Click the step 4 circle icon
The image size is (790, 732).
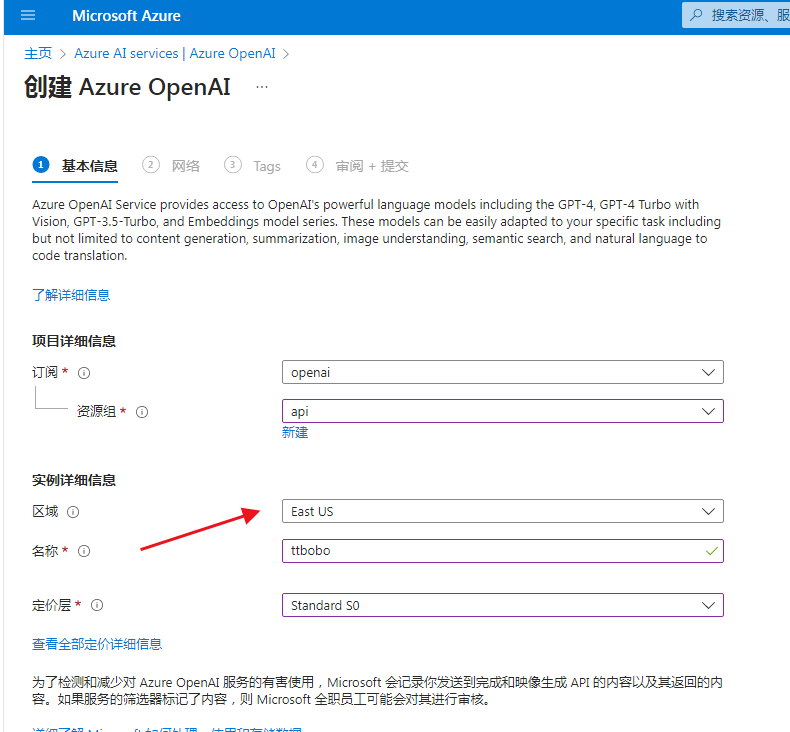pyautogui.click(x=315, y=165)
